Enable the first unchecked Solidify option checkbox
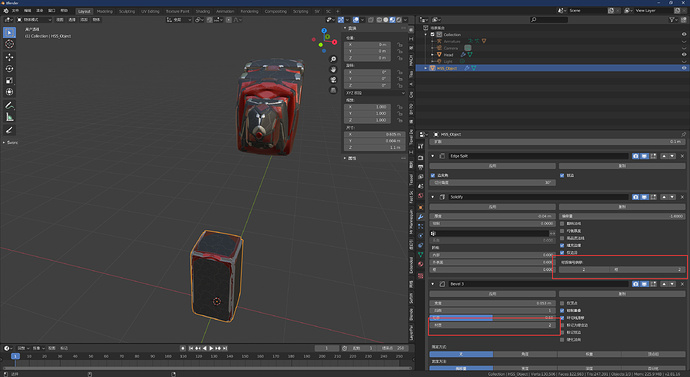Screen dimensions: 690x377 562,223
